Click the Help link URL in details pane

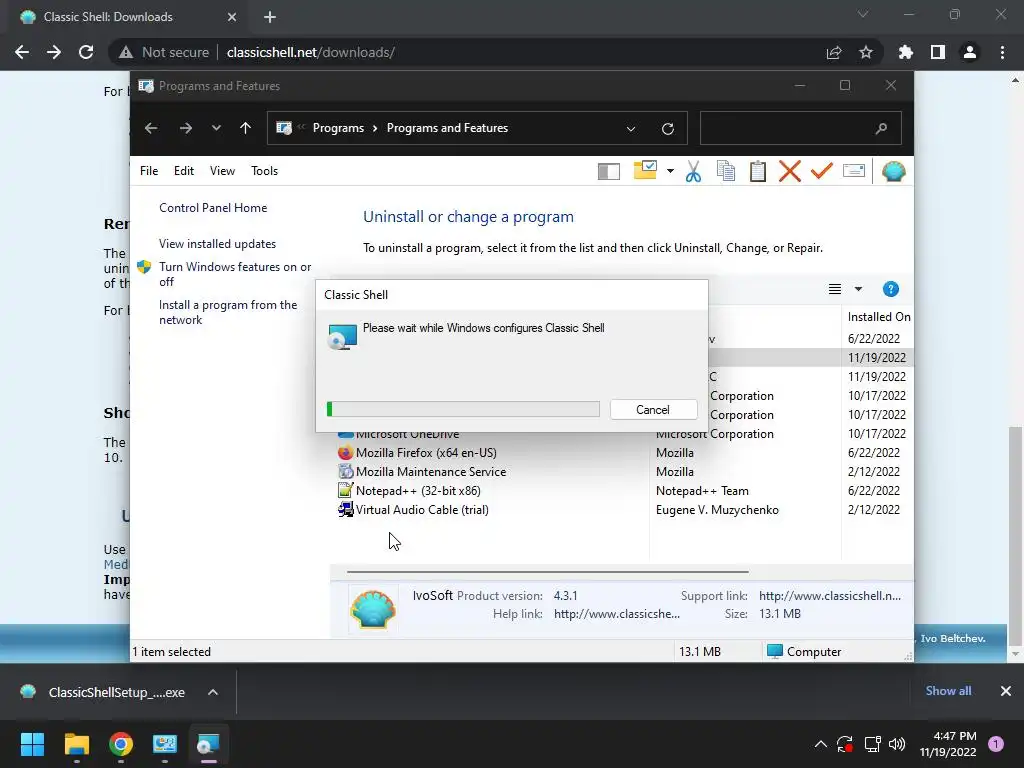point(616,614)
